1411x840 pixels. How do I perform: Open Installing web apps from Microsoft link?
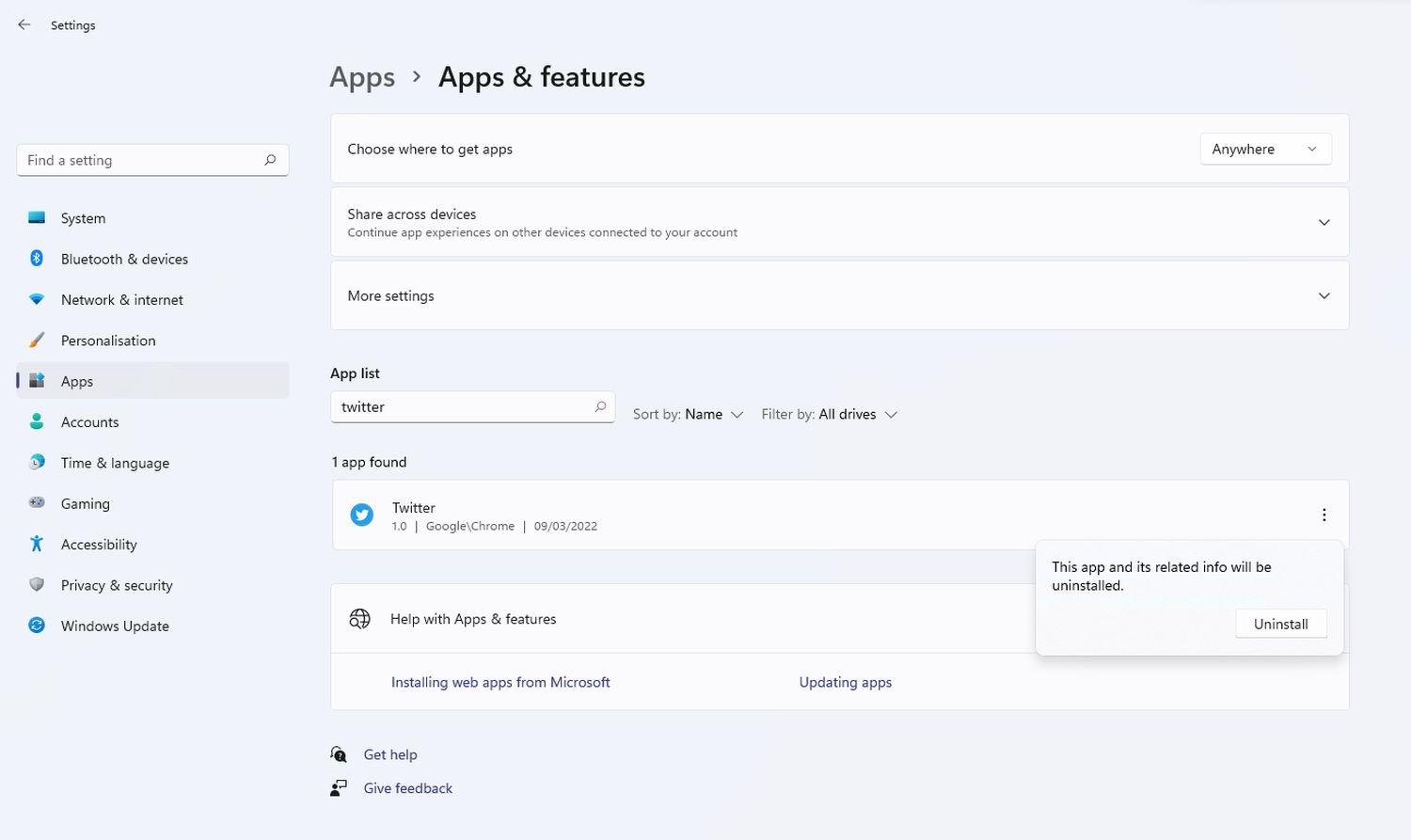click(500, 682)
